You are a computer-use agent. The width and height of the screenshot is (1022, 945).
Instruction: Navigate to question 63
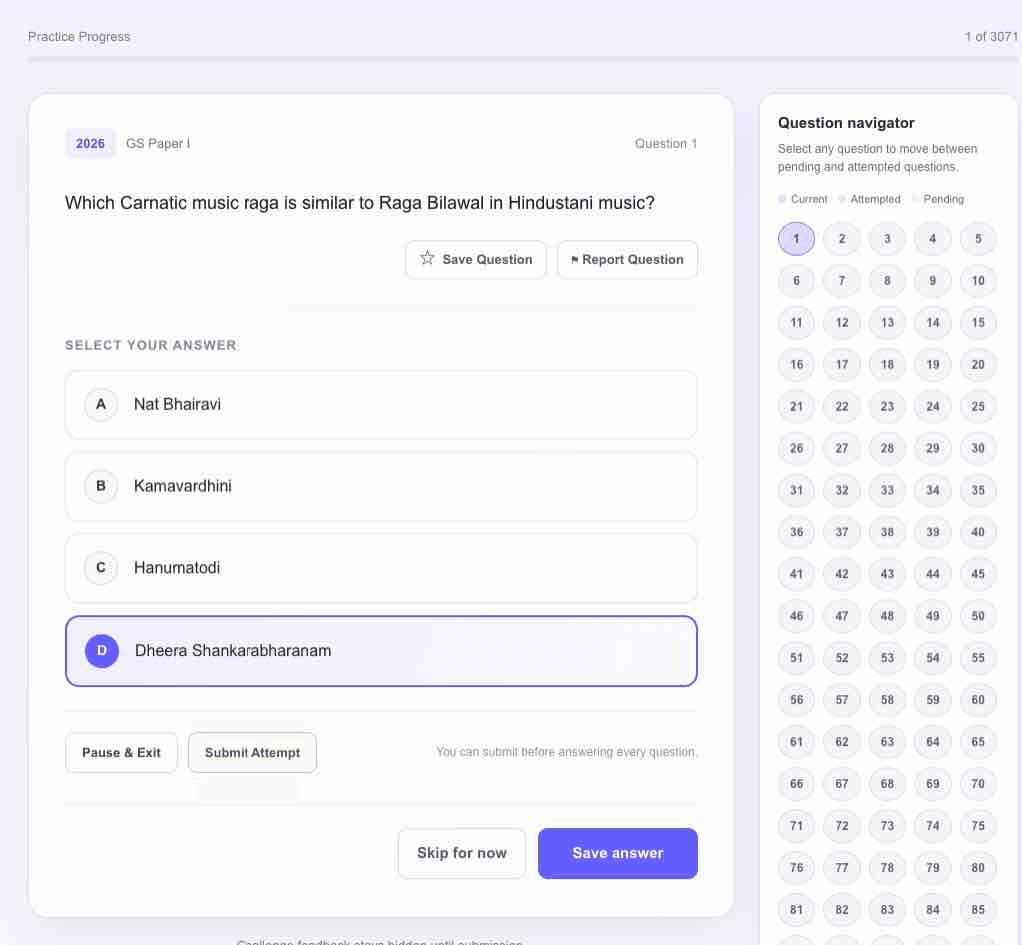click(x=887, y=742)
